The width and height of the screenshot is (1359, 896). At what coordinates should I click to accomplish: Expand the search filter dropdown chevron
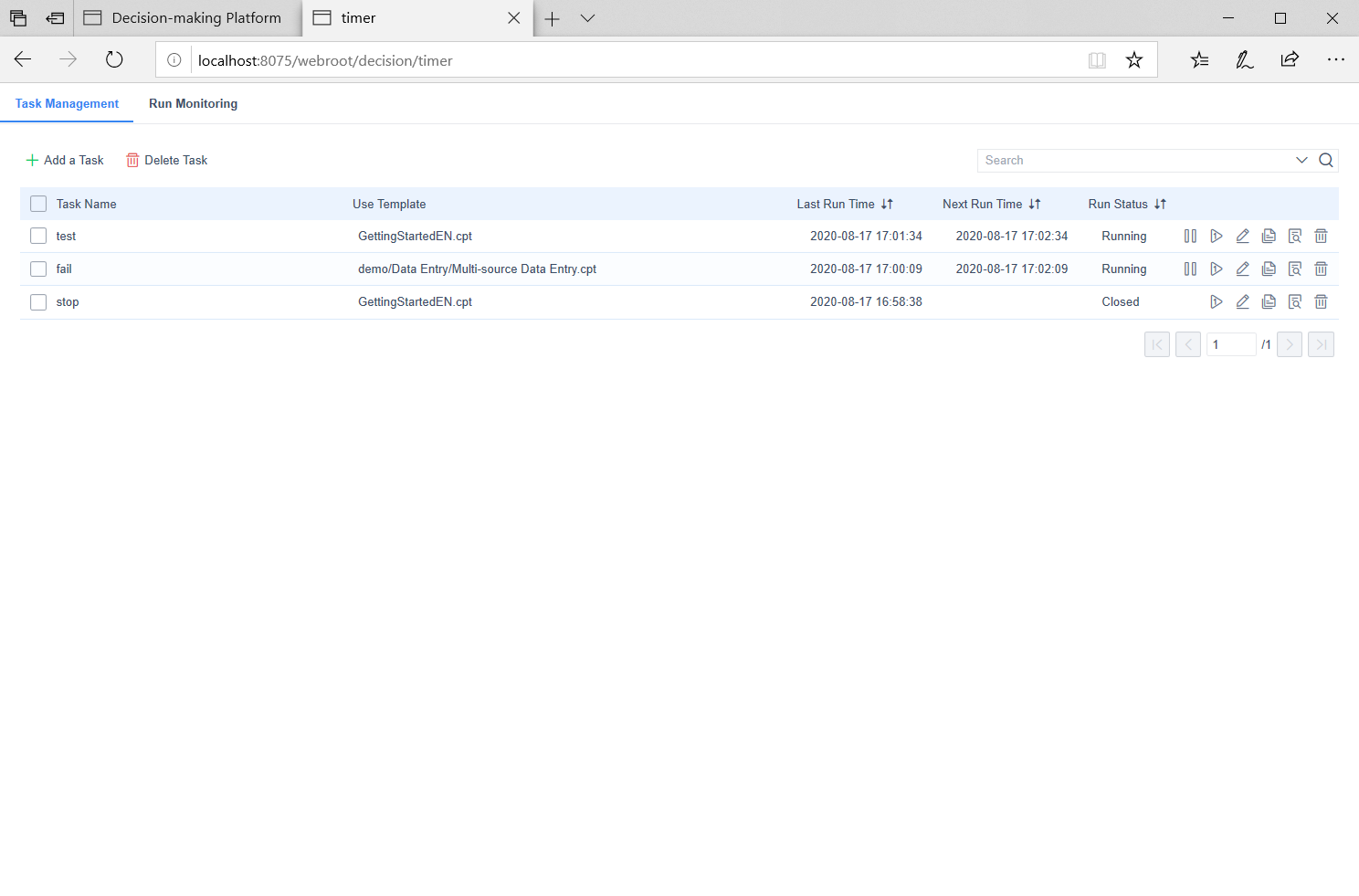(1301, 160)
